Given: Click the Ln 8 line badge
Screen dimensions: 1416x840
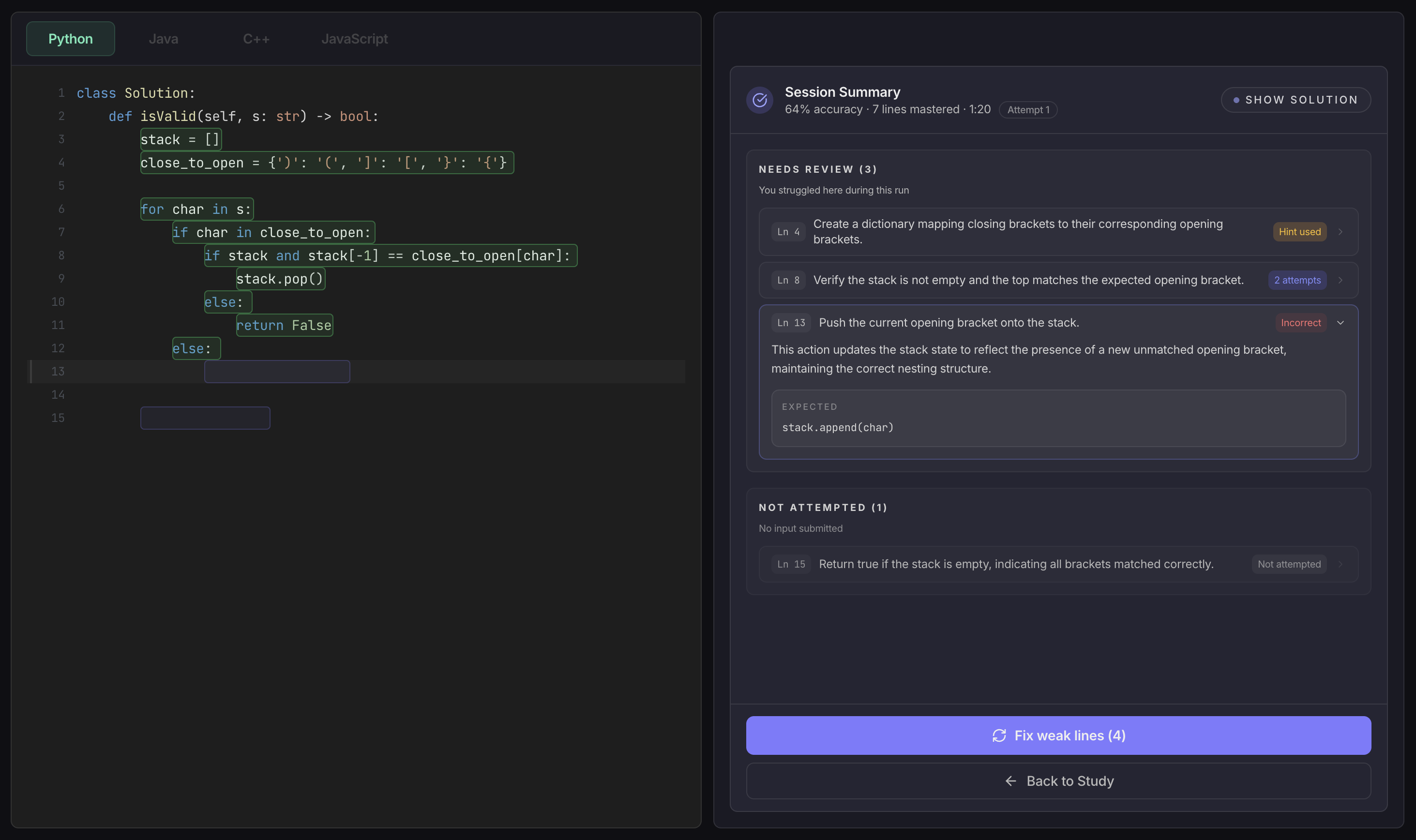Looking at the screenshot, I should 788,280.
